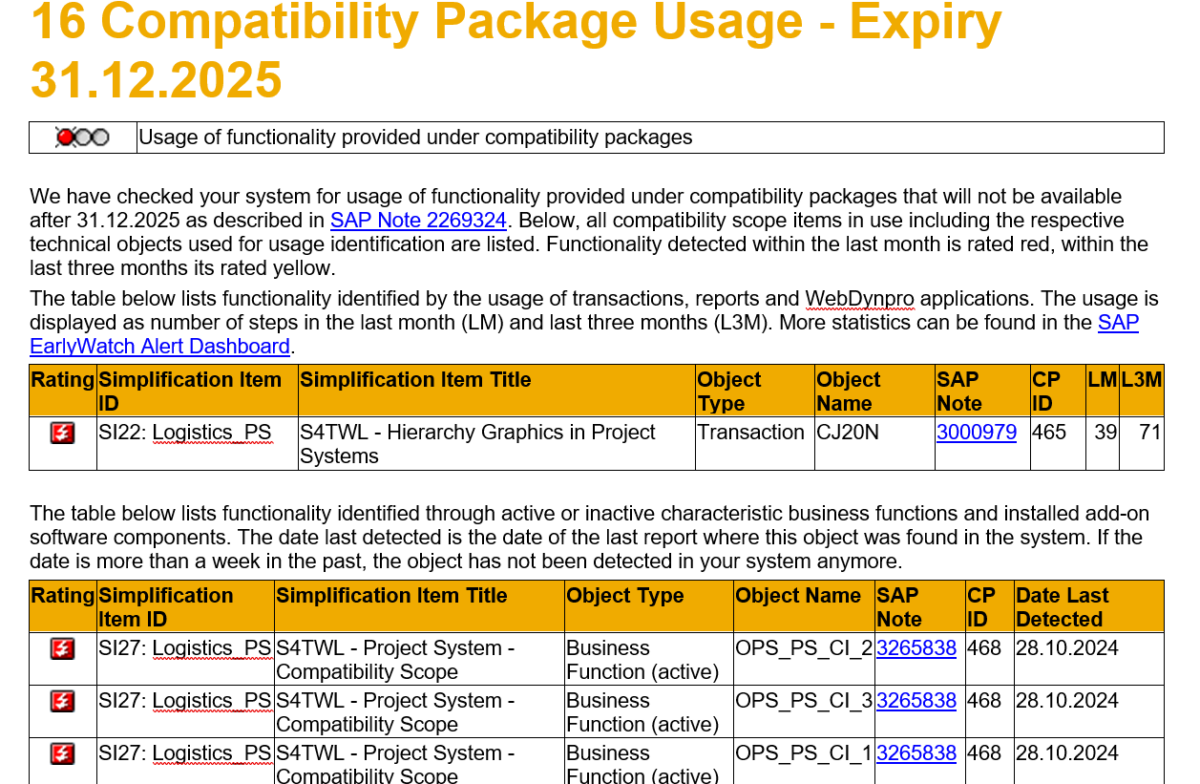This screenshot has width=1200, height=784.
Task: Select the middle grey traffic light circle
Action: 82,137
